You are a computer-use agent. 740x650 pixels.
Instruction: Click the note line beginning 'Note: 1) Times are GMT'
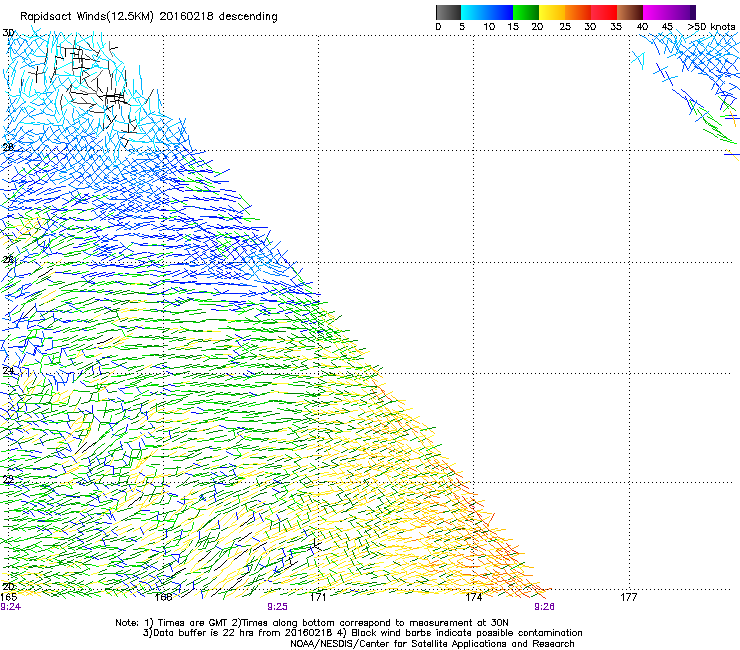pyautogui.click(x=312, y=623)
